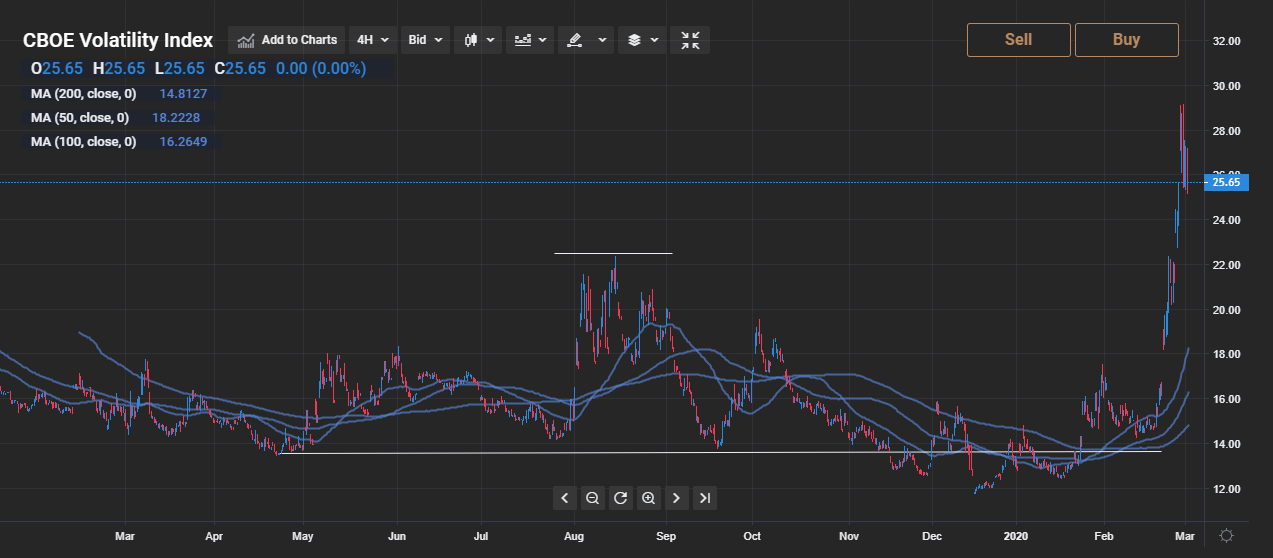
Task: Click the May label on time axis
Action: pyautogui.click(x=305, y=536)
